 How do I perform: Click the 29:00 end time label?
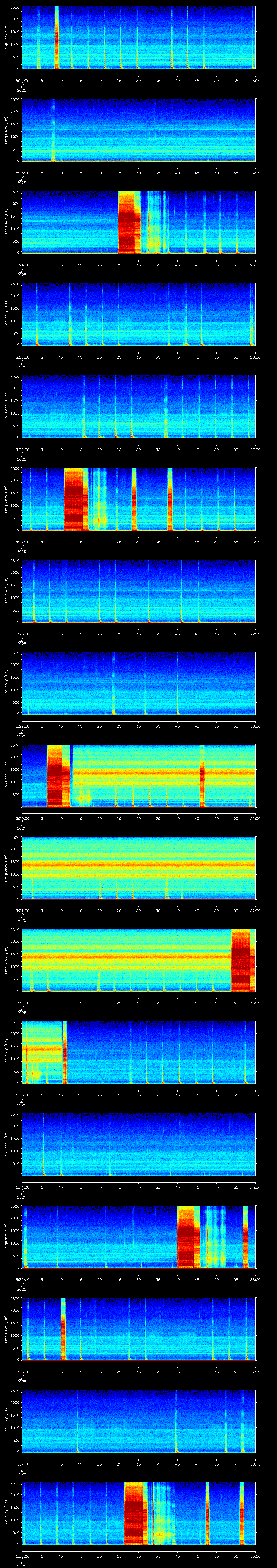[x=255, y=634]
